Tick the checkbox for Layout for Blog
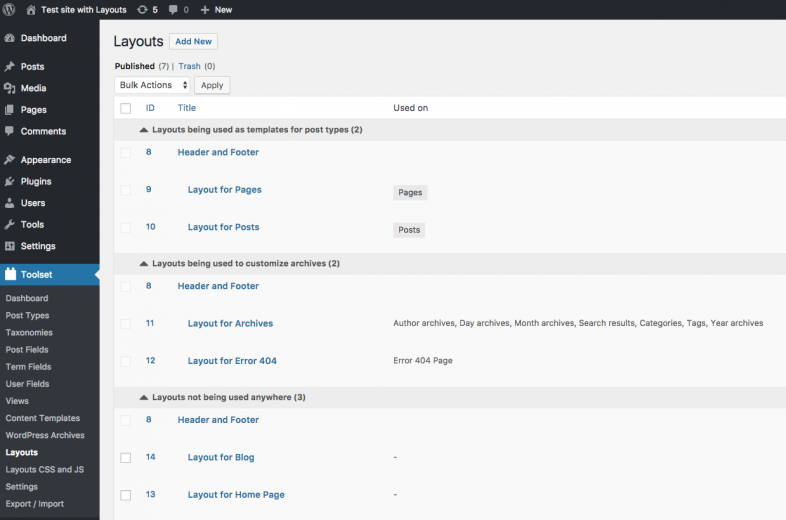Screen dimensions: 786x520 [126, 458]
